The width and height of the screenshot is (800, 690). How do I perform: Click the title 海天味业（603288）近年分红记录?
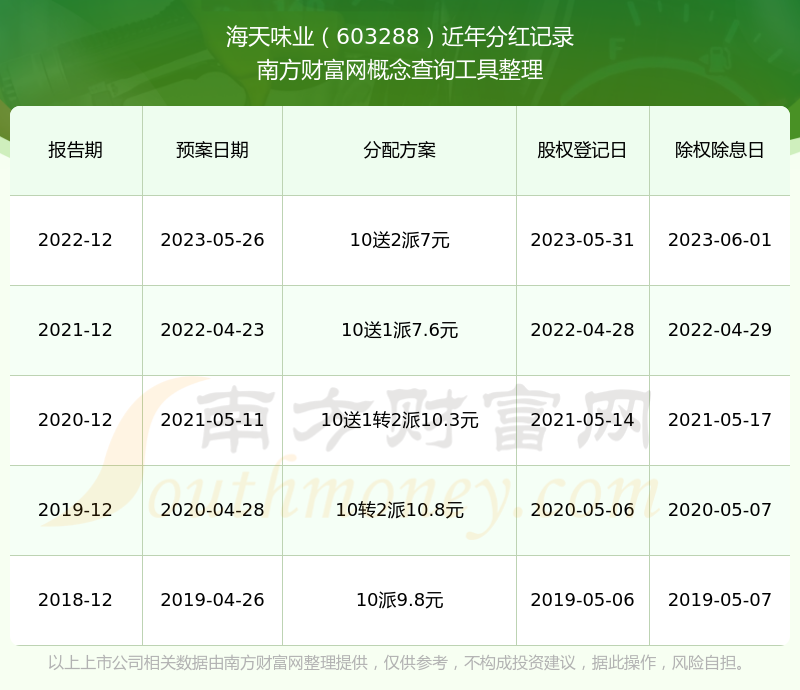click(400, 37)
